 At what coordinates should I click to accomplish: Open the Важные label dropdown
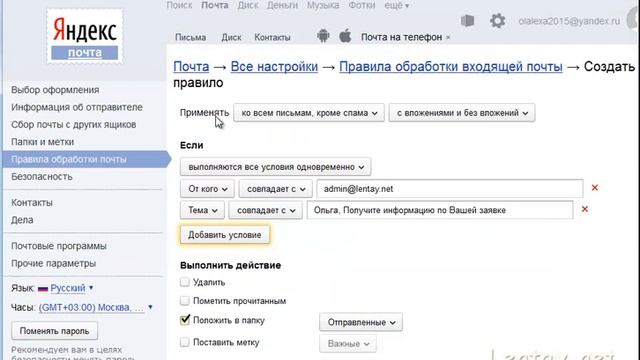pos(348,344)
